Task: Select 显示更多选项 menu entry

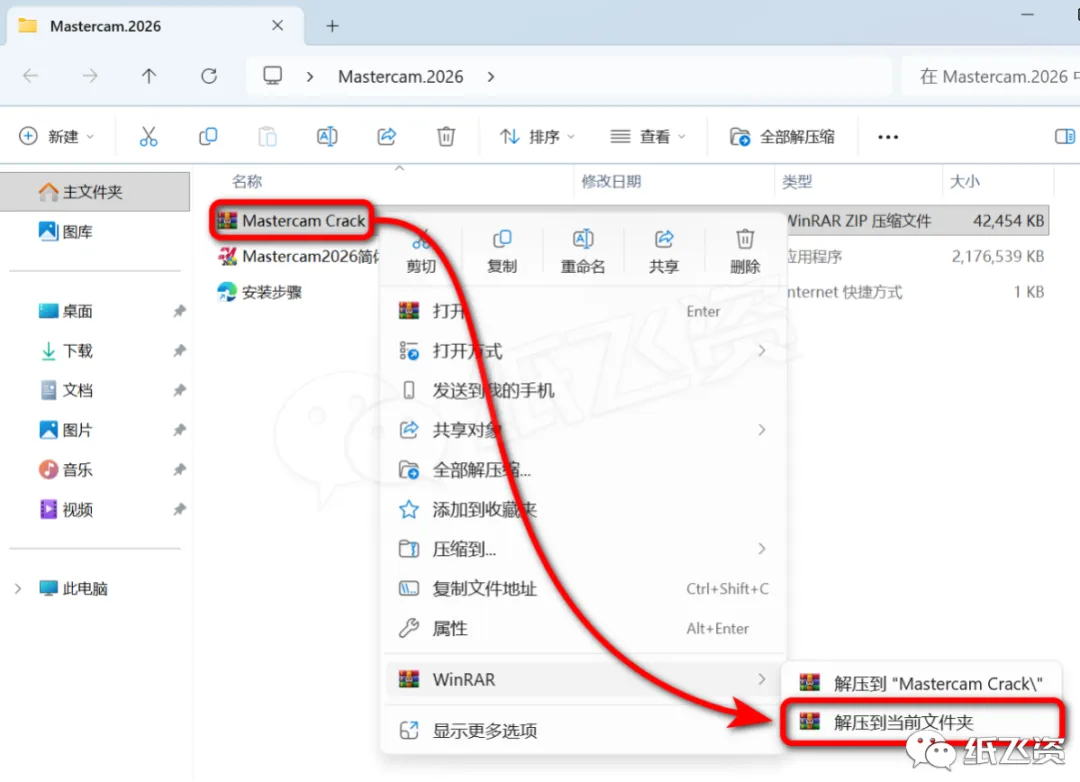Action: pyautogui.click(x=584, y=730)
